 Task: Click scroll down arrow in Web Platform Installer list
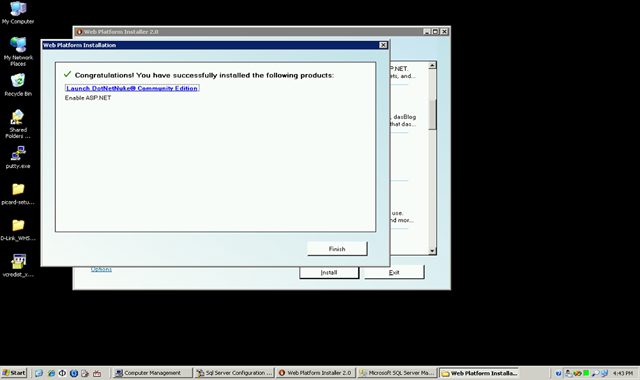[432, 251]
